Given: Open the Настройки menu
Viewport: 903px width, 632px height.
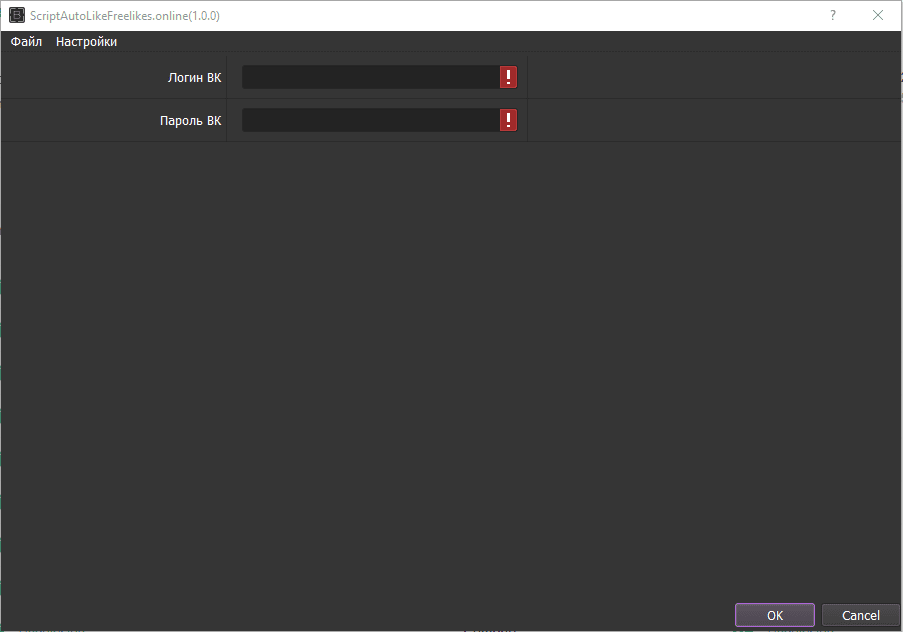Looking at the screenshot, I should 86,42.
